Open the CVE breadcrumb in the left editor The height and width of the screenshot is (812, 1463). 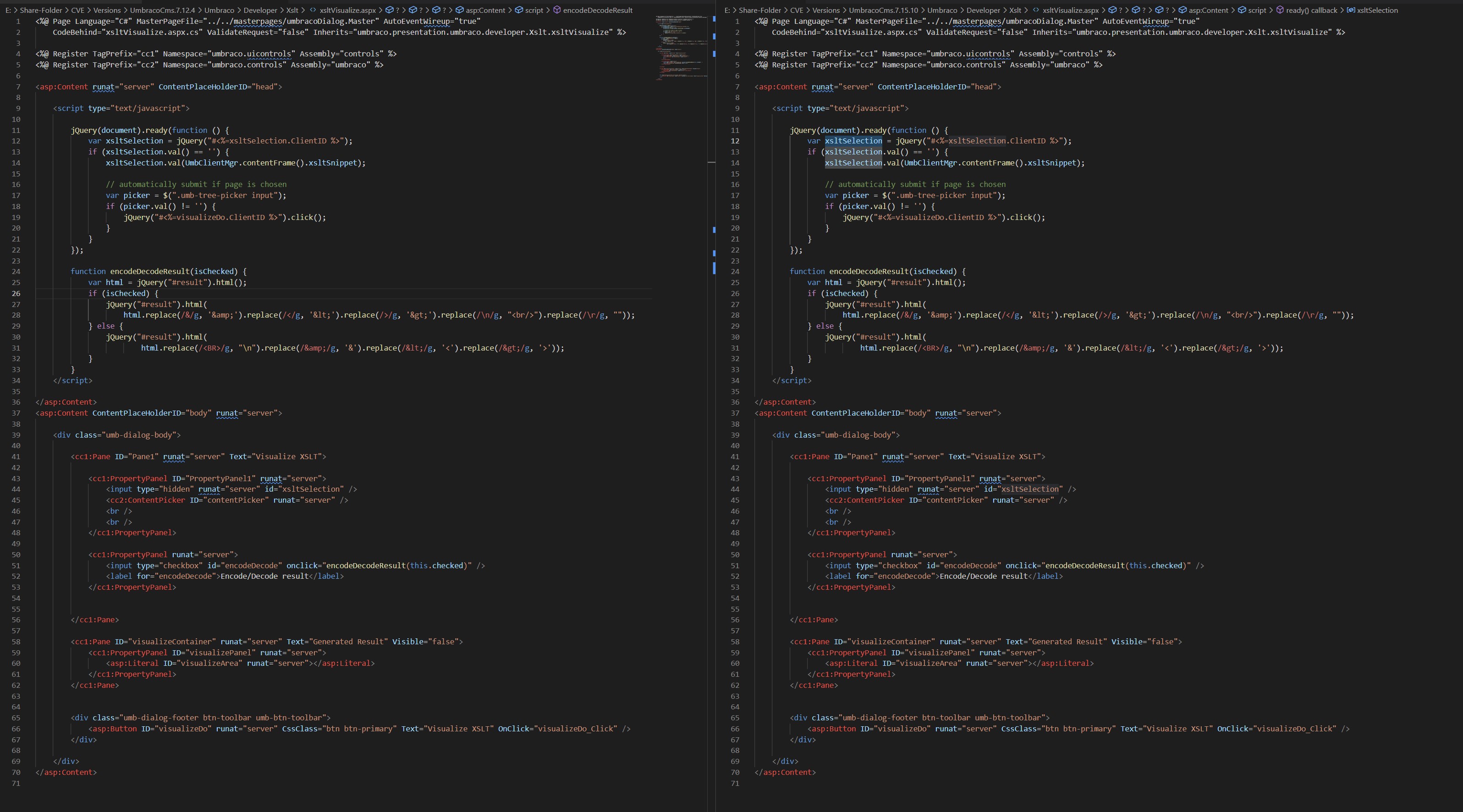(x=78, y=10)
